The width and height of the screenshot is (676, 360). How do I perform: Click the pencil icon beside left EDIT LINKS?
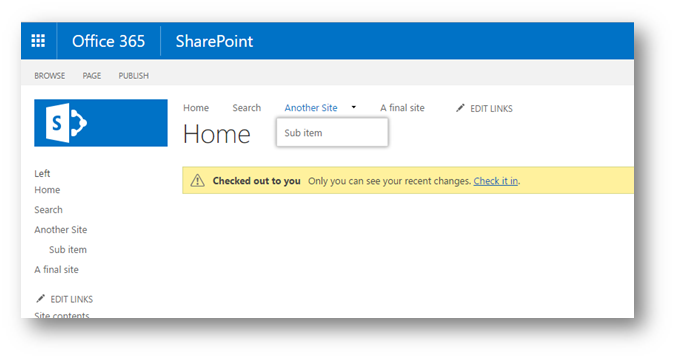[x=41, y=298]
